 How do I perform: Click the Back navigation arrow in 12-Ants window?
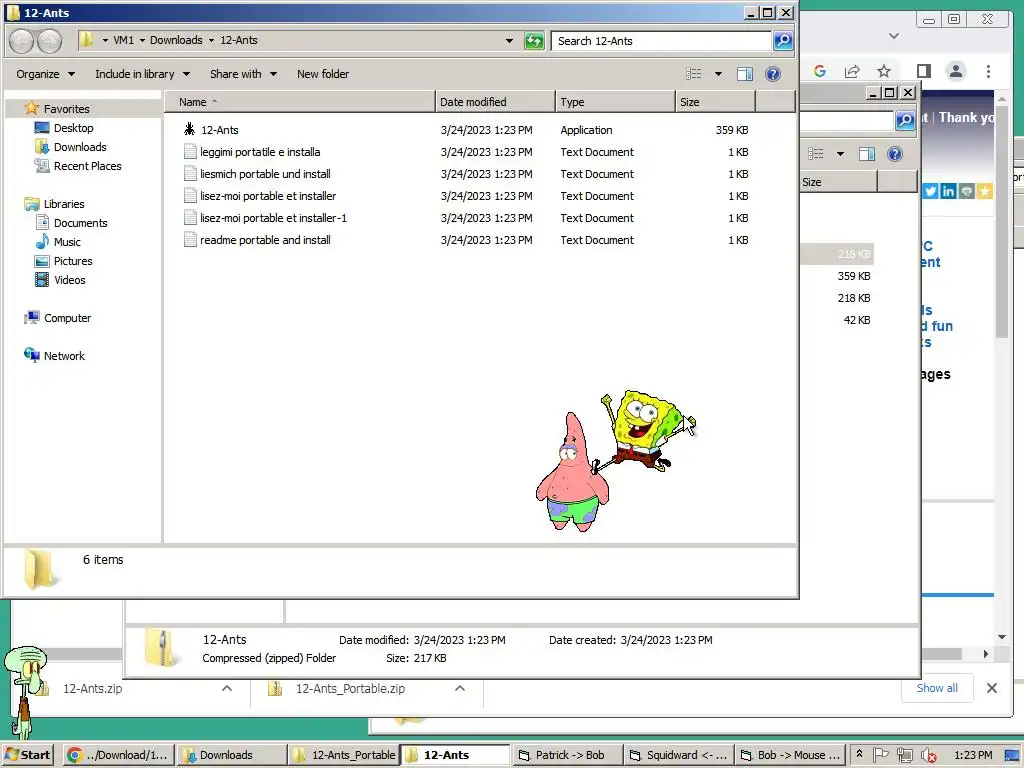click(x=21, y=41)
